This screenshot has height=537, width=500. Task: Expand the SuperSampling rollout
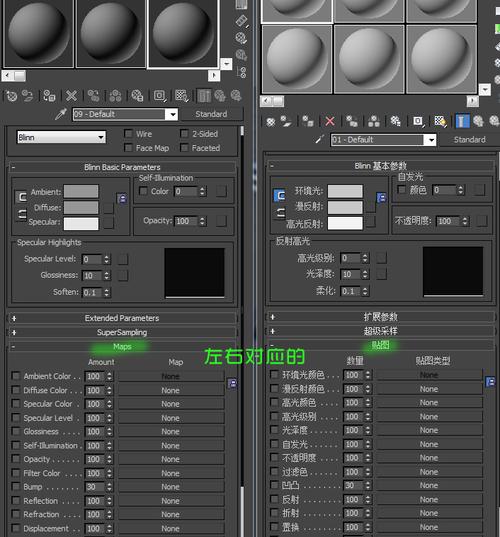(x=122, y=332)
